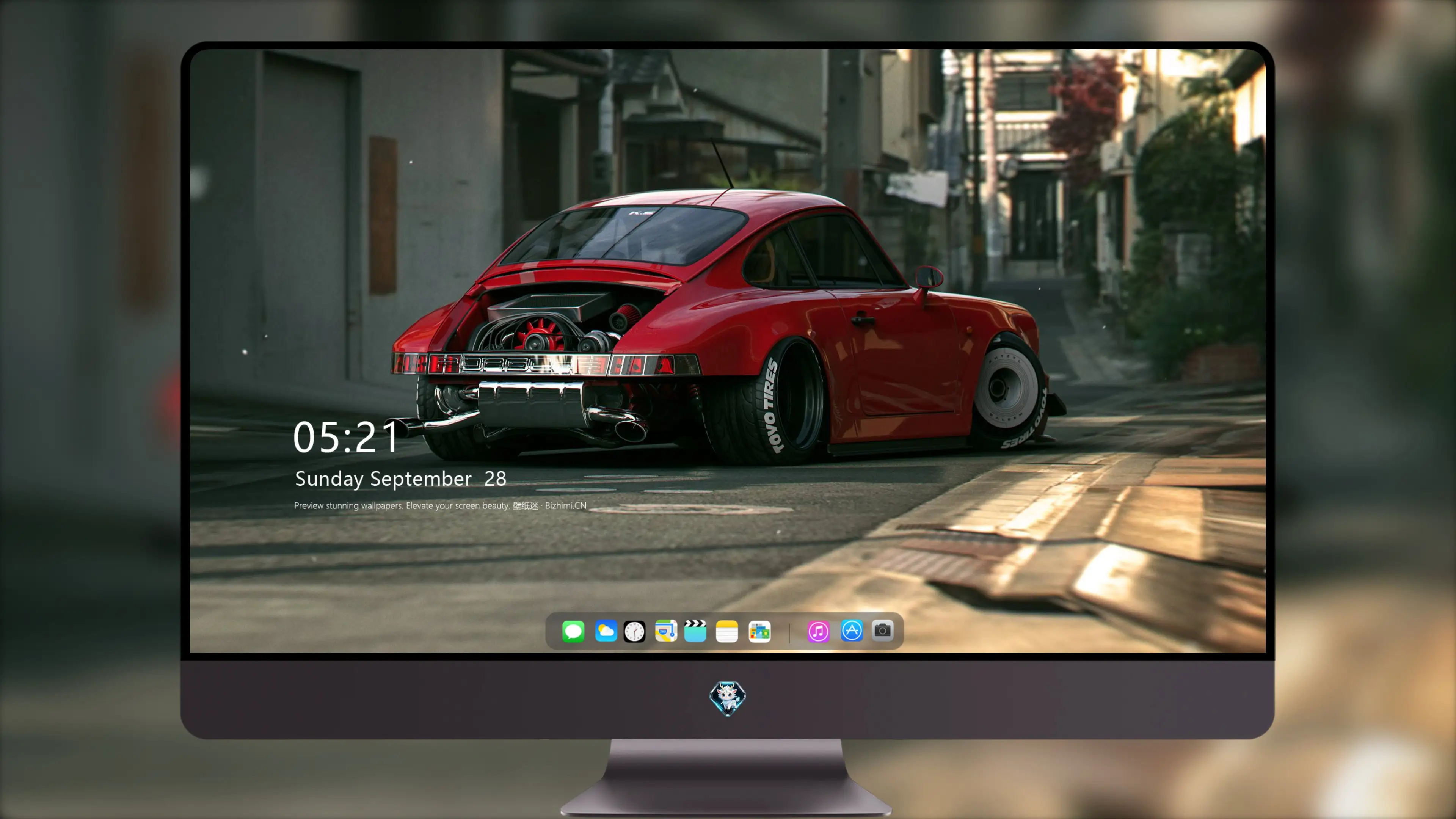Click the Sunday September 28 date text
Screen dimensions: 1456x819
pyautogui.click(x=400, y=479)
